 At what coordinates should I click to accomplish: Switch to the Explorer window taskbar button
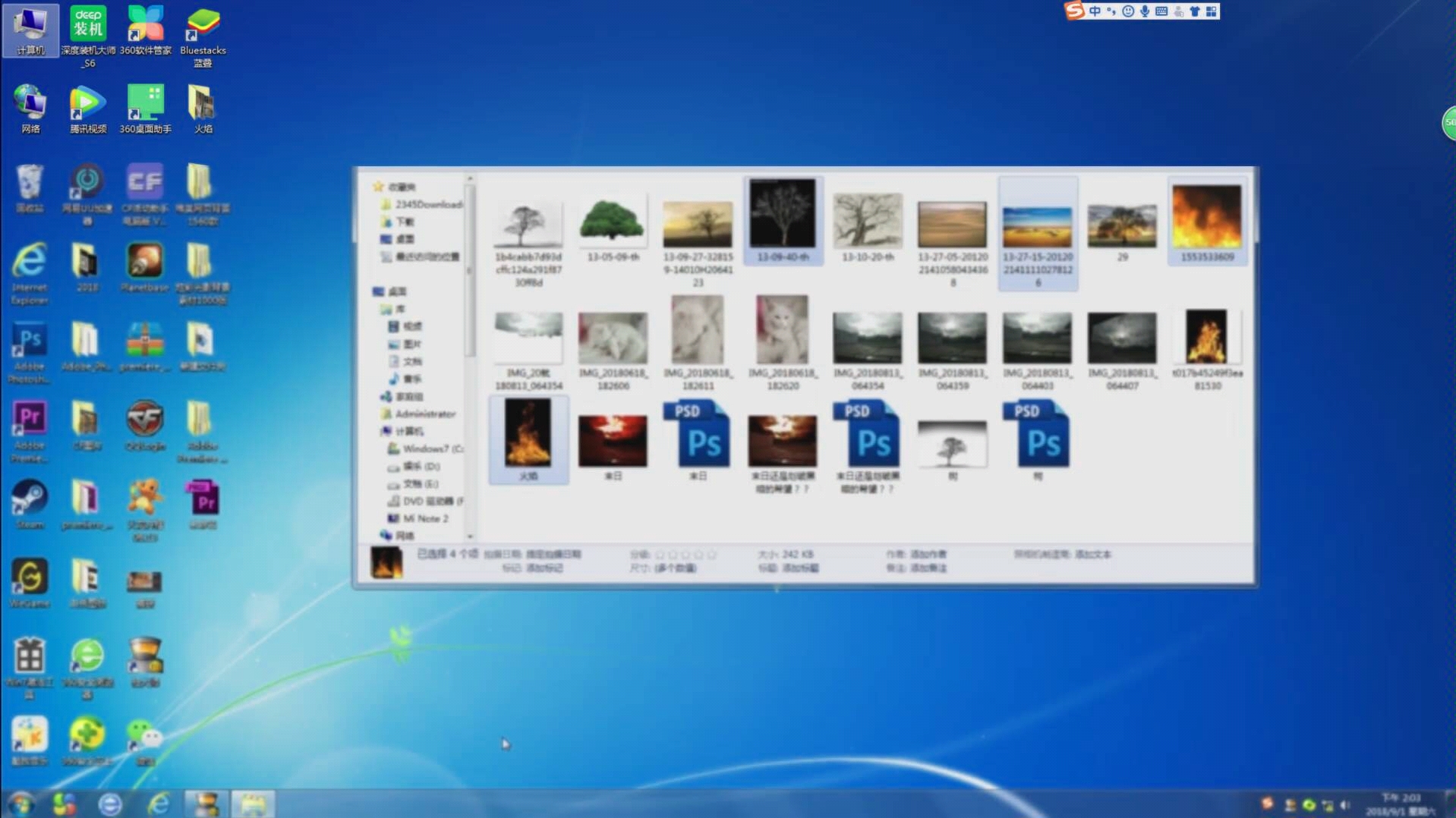253,804
